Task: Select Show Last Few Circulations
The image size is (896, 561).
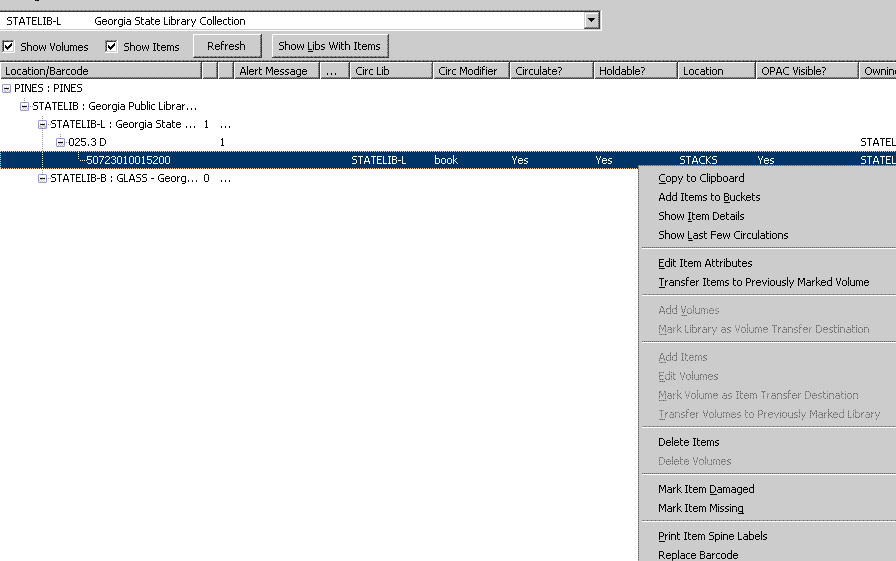Action: tap(723, 235)
